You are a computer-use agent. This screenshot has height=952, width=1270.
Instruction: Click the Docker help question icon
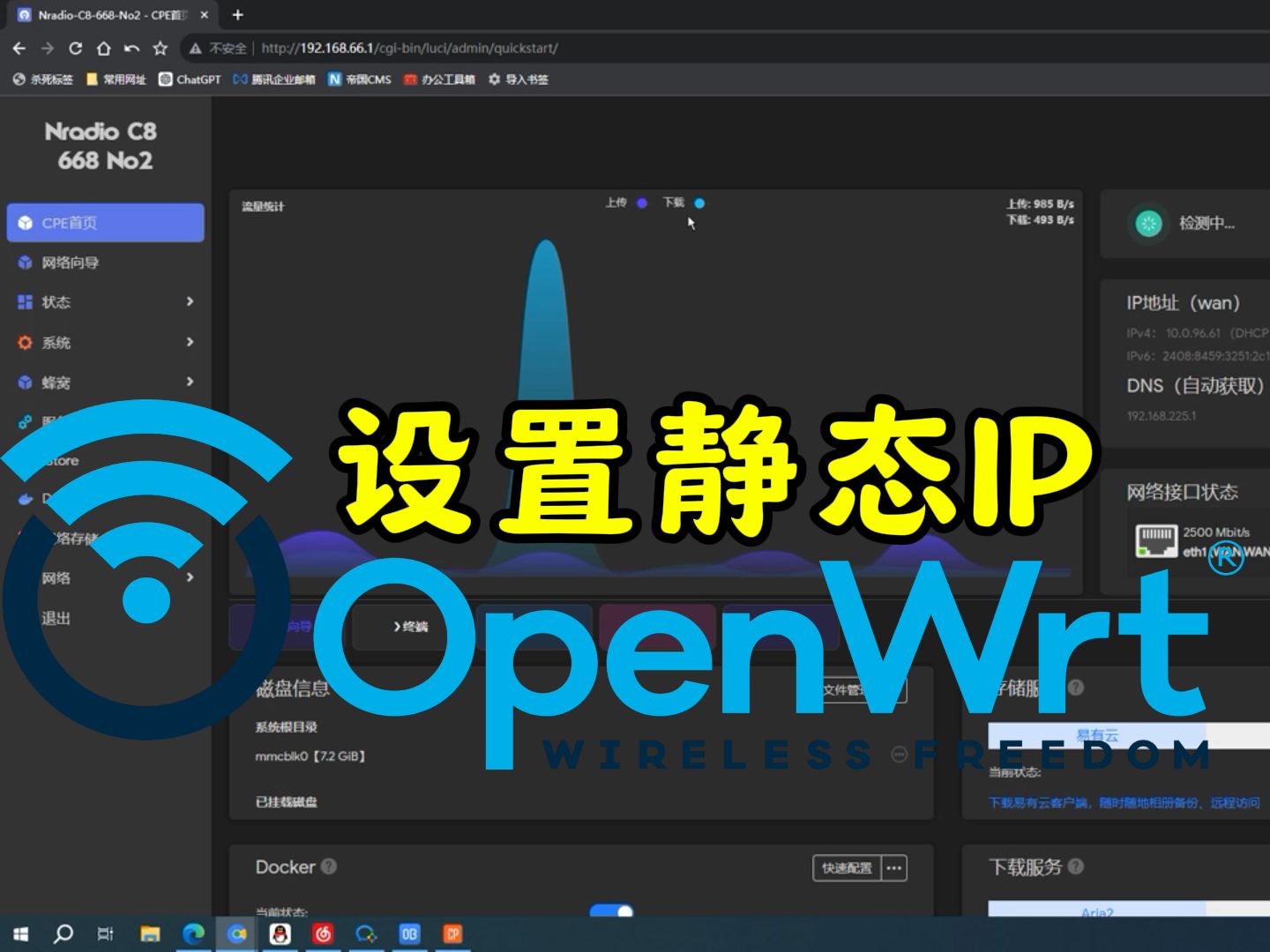click(329, 866)
